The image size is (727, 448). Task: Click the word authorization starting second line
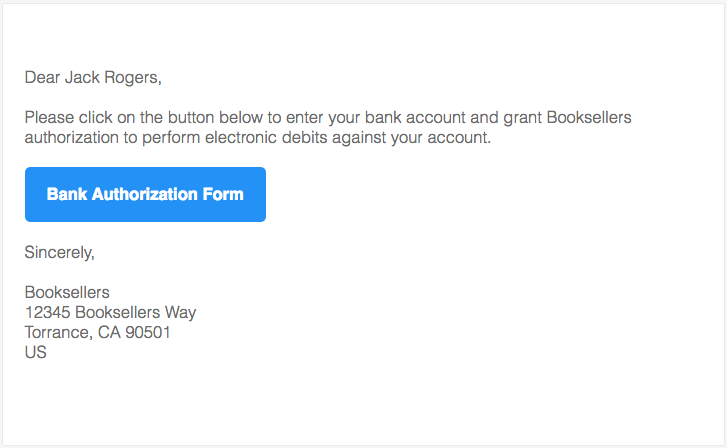tap(71, 138)
